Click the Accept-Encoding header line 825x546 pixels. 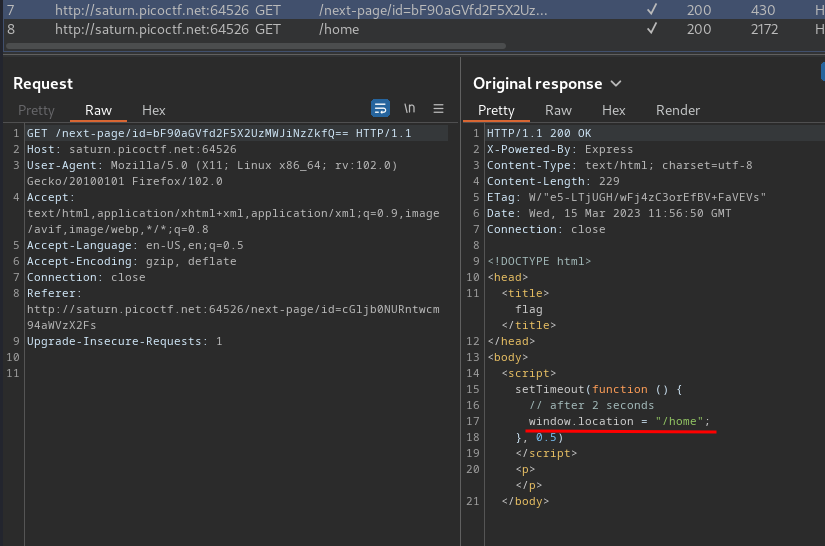pyautogui.click(x=132, y=261)
